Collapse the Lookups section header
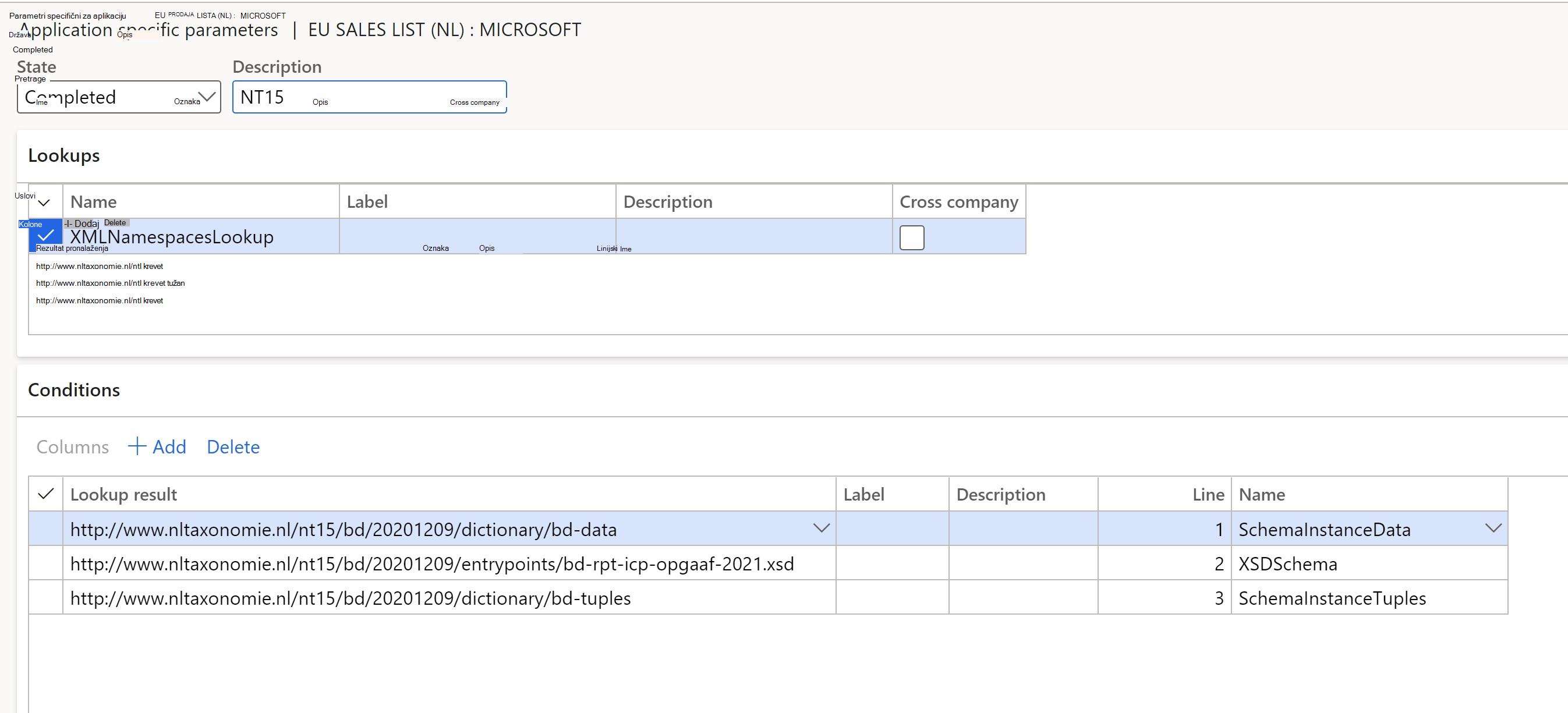 [64, 156]
